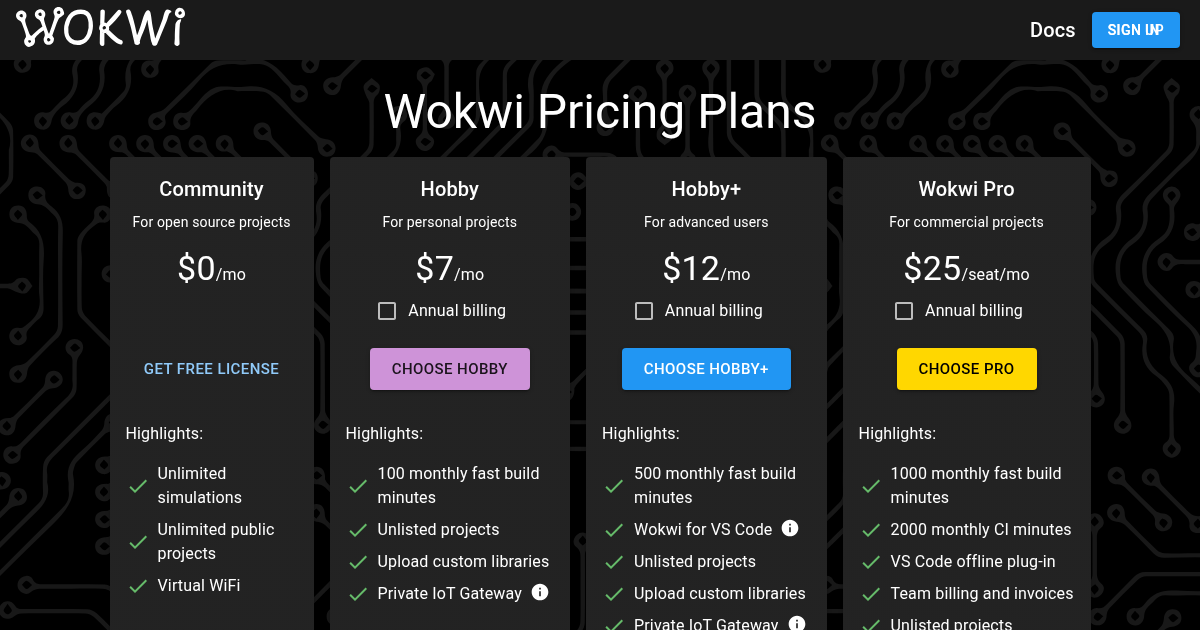
Task: Select Get Free License for Community
Action: [211, 369]
